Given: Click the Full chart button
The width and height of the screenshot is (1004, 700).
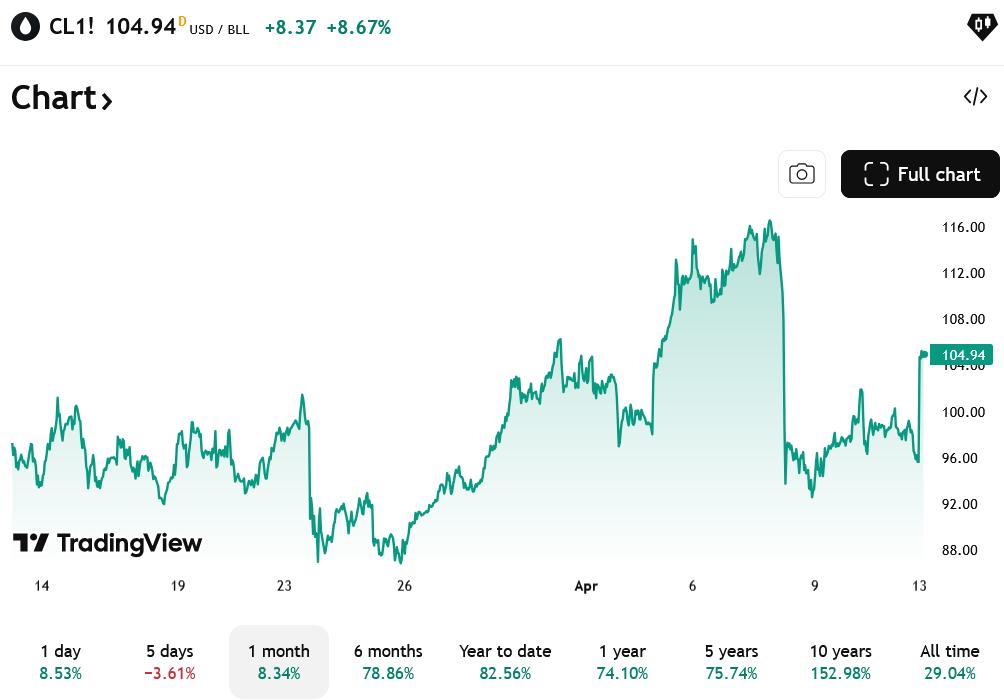Looking at the screenshot, I should coord(920,173).
